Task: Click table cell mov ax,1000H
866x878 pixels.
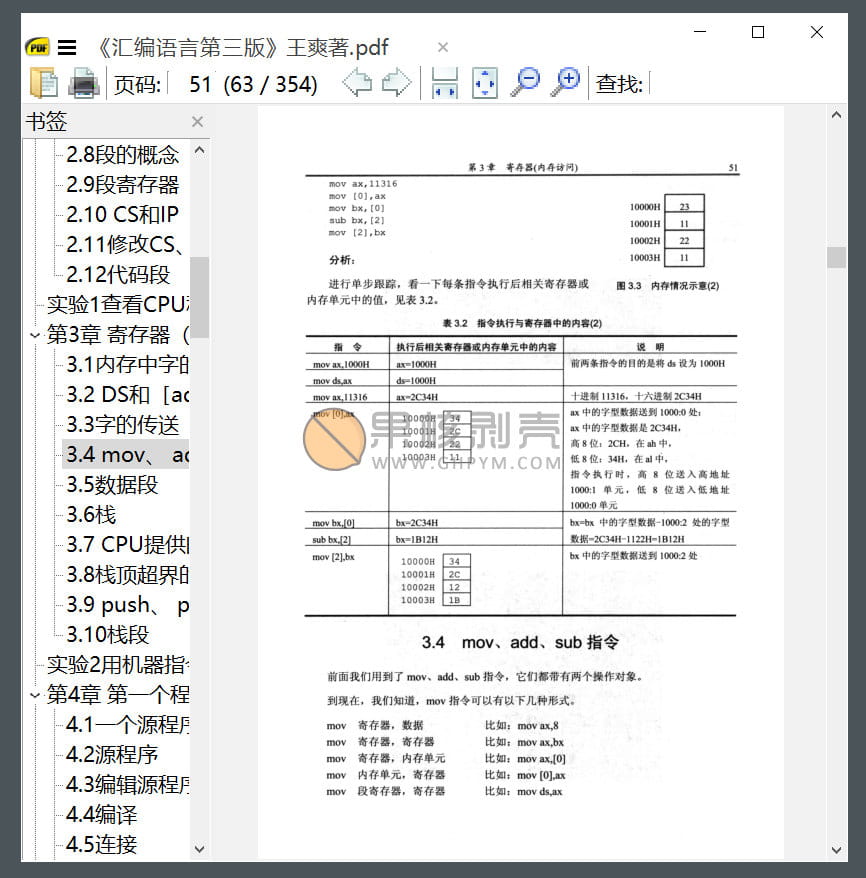Action: point(341,365)
